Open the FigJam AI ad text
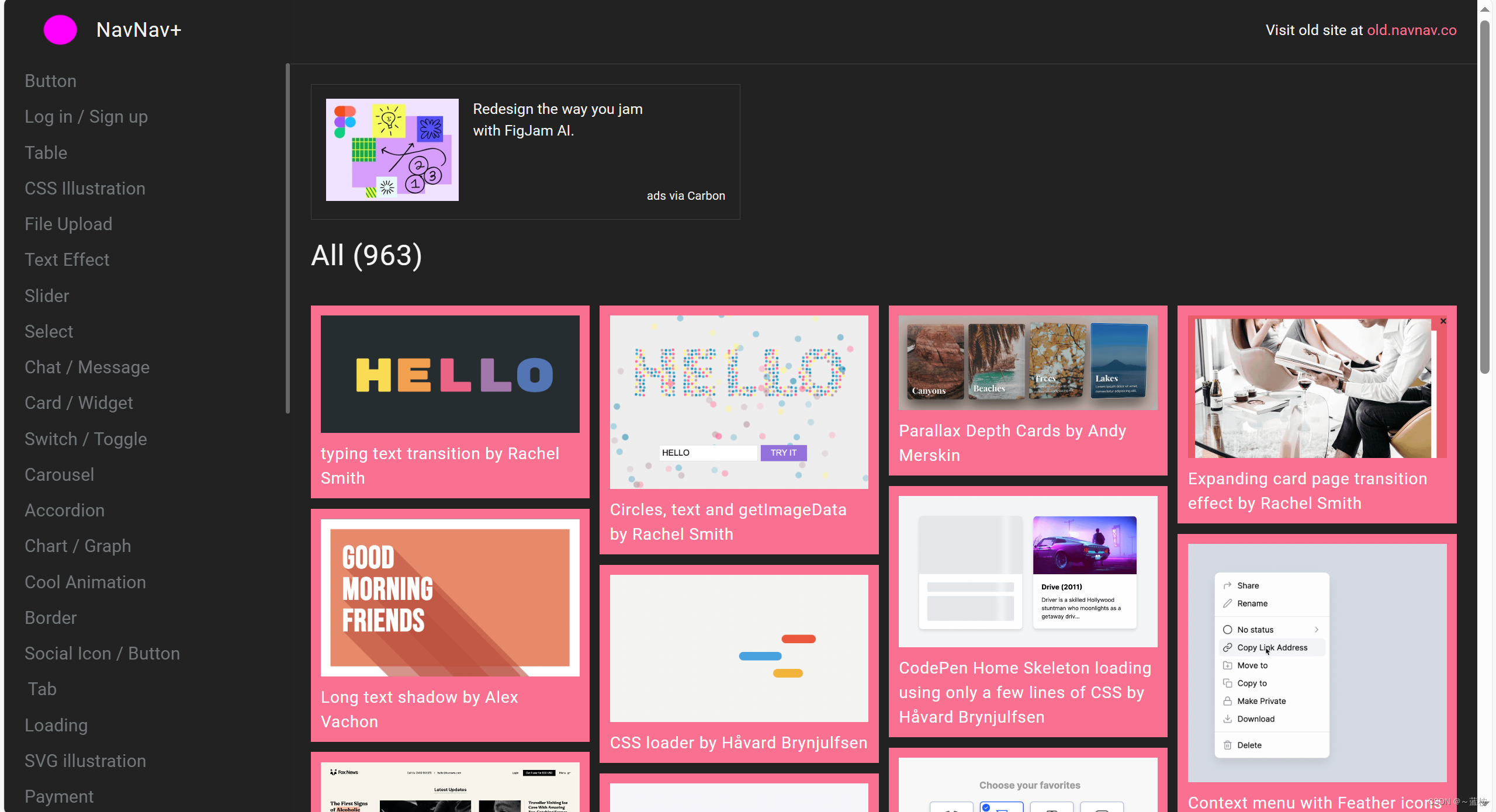The image size is (1496, 812). point(557,120)
